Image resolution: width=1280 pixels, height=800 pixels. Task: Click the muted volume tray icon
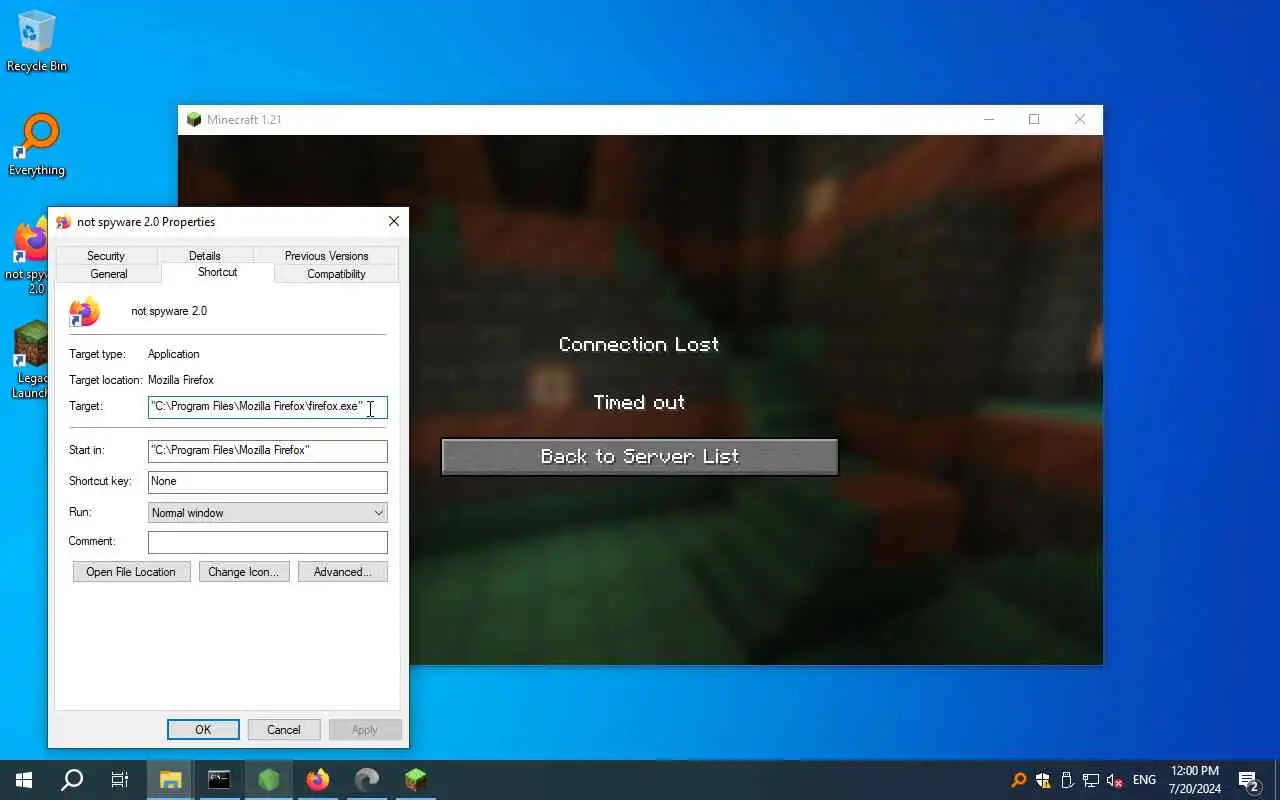click(x=1115, y=780)
